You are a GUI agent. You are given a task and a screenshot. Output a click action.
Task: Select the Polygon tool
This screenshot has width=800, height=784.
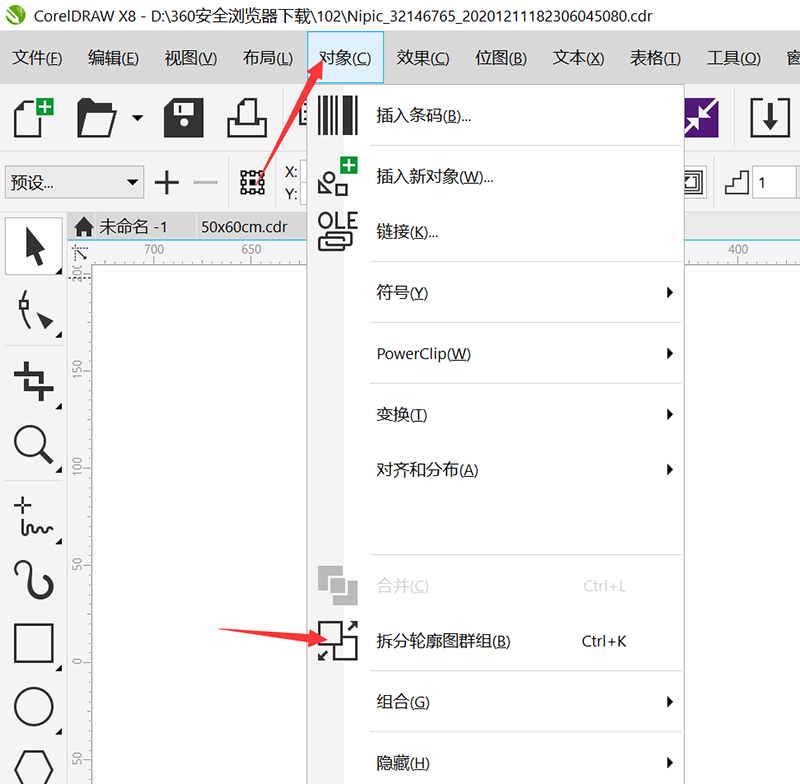pos(34,767)
